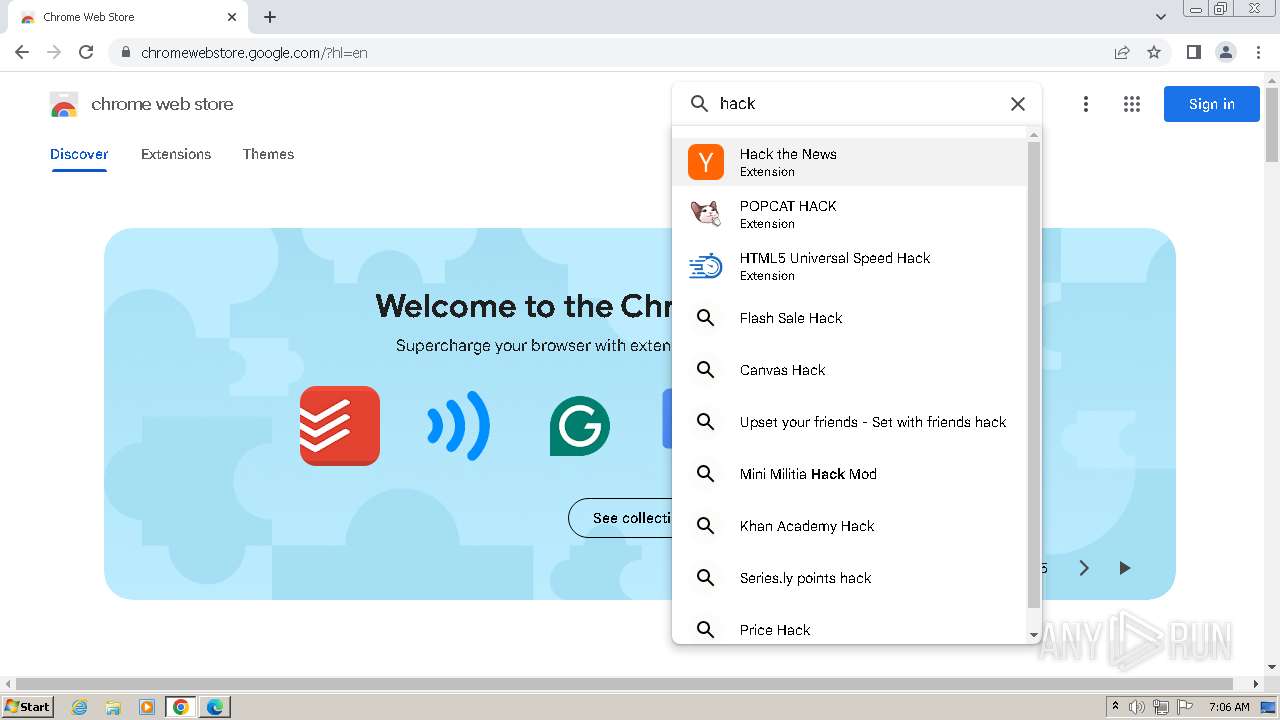This screenshot has width=1280, height=720.
Task: Open the Windows Start menu
Action: tap(27, 706)
